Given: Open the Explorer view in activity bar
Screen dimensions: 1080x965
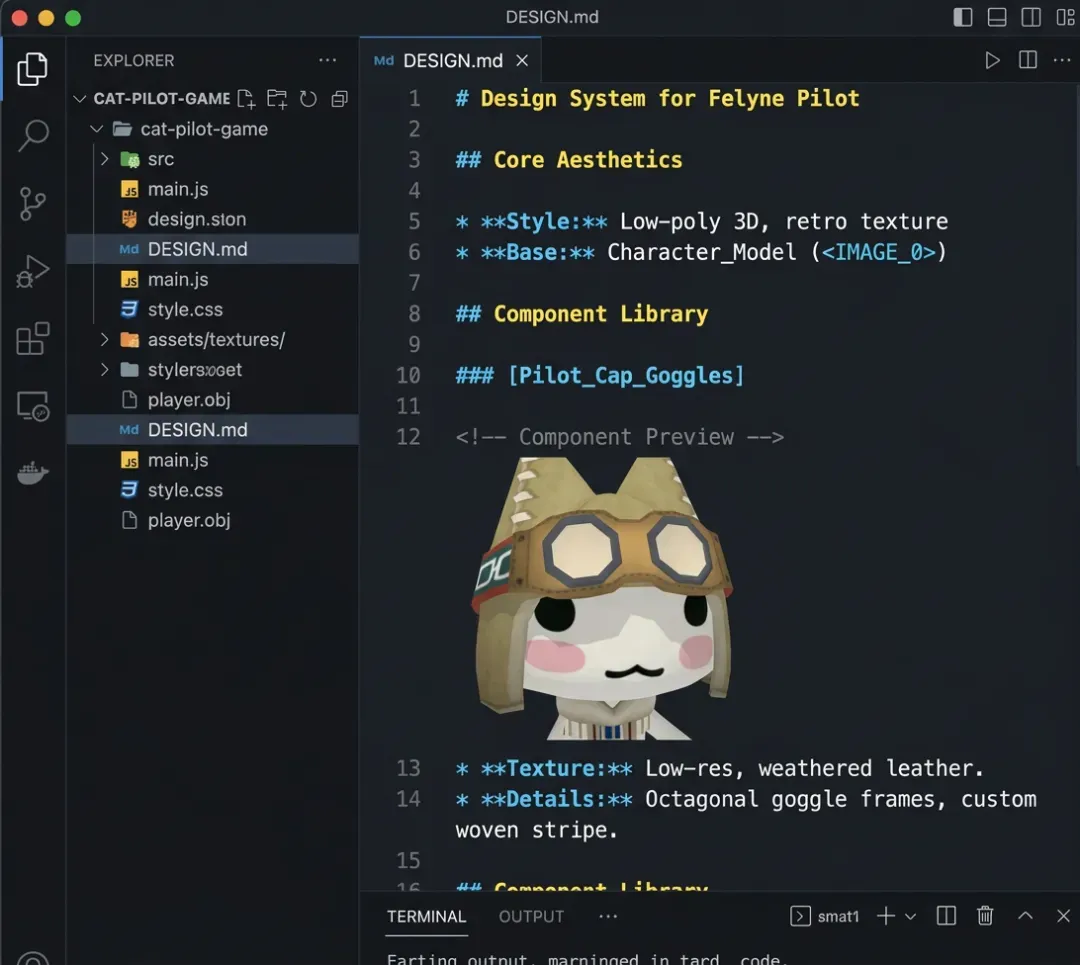Looking at the screenshot, I should (x=32, y=69).
